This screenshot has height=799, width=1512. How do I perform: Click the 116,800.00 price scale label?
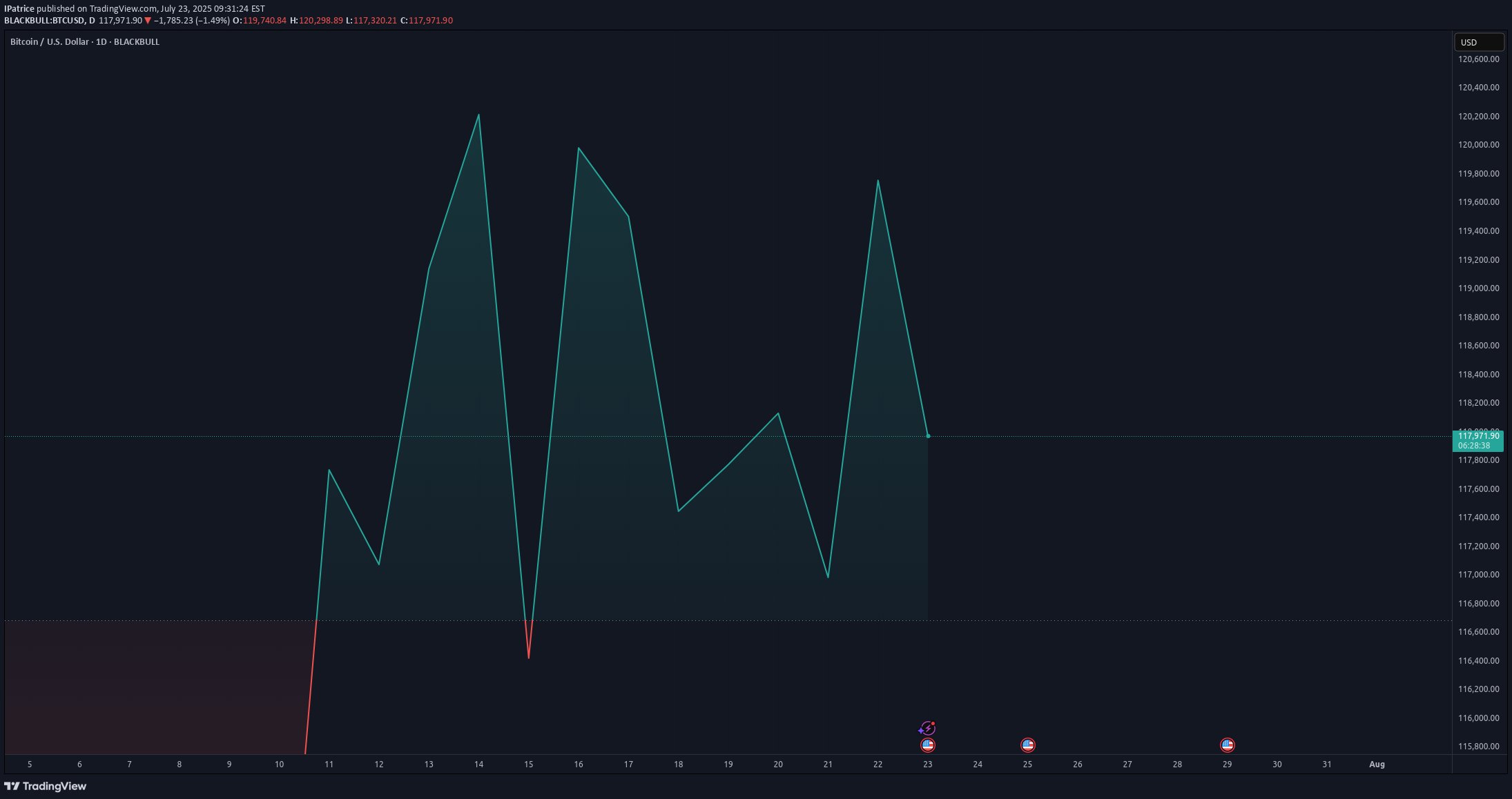[1478, 604]
